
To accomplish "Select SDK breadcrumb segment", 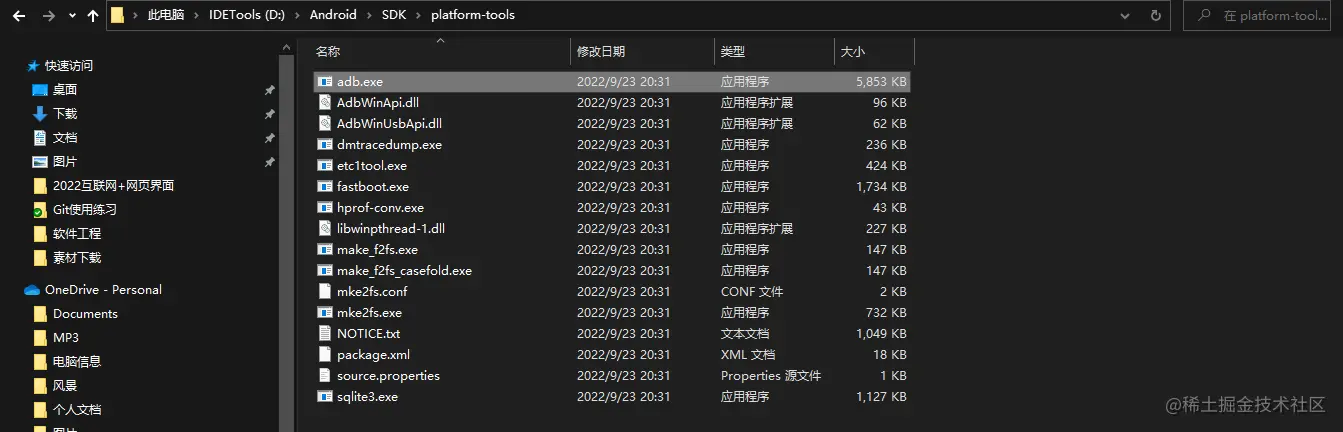I will 394,16.
